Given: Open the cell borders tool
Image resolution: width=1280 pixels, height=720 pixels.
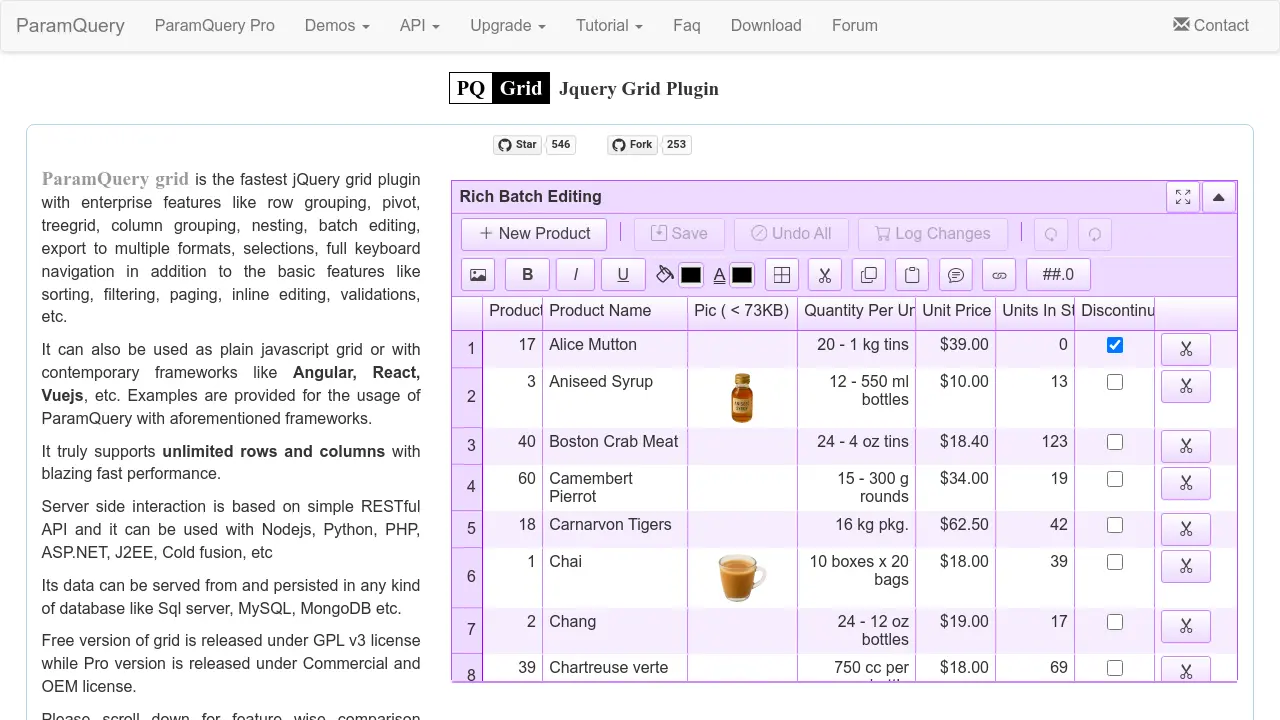Looking at the screenshot, I should tap(782, 275).
